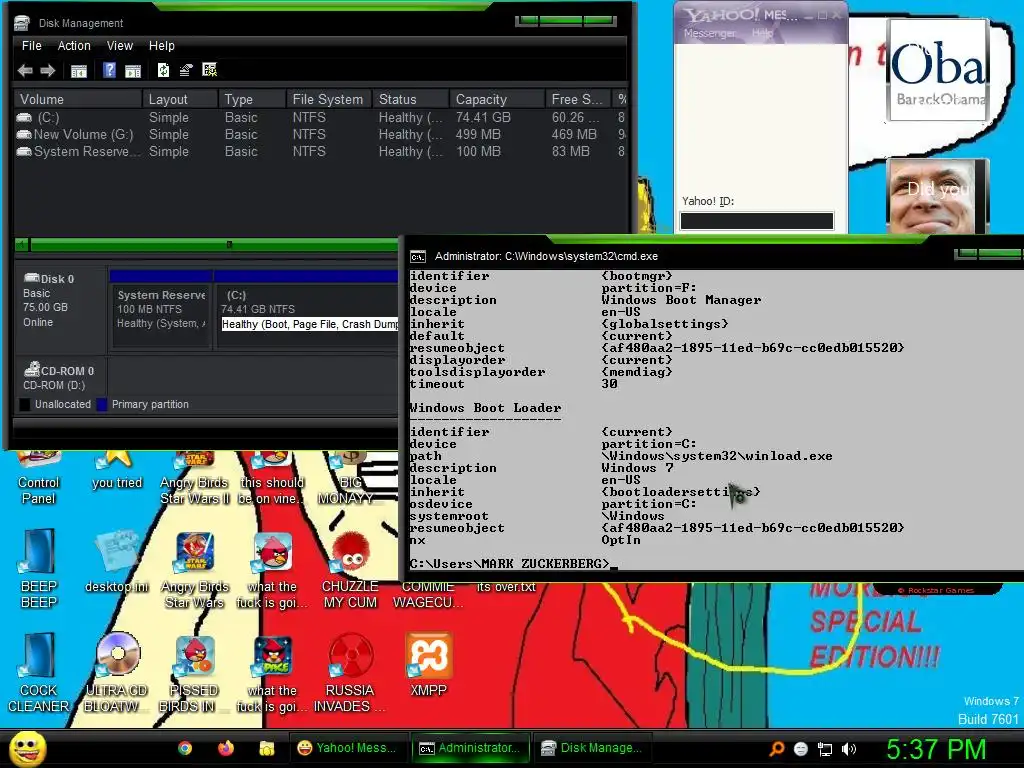Sort by the Status column header

click(410, 99)
